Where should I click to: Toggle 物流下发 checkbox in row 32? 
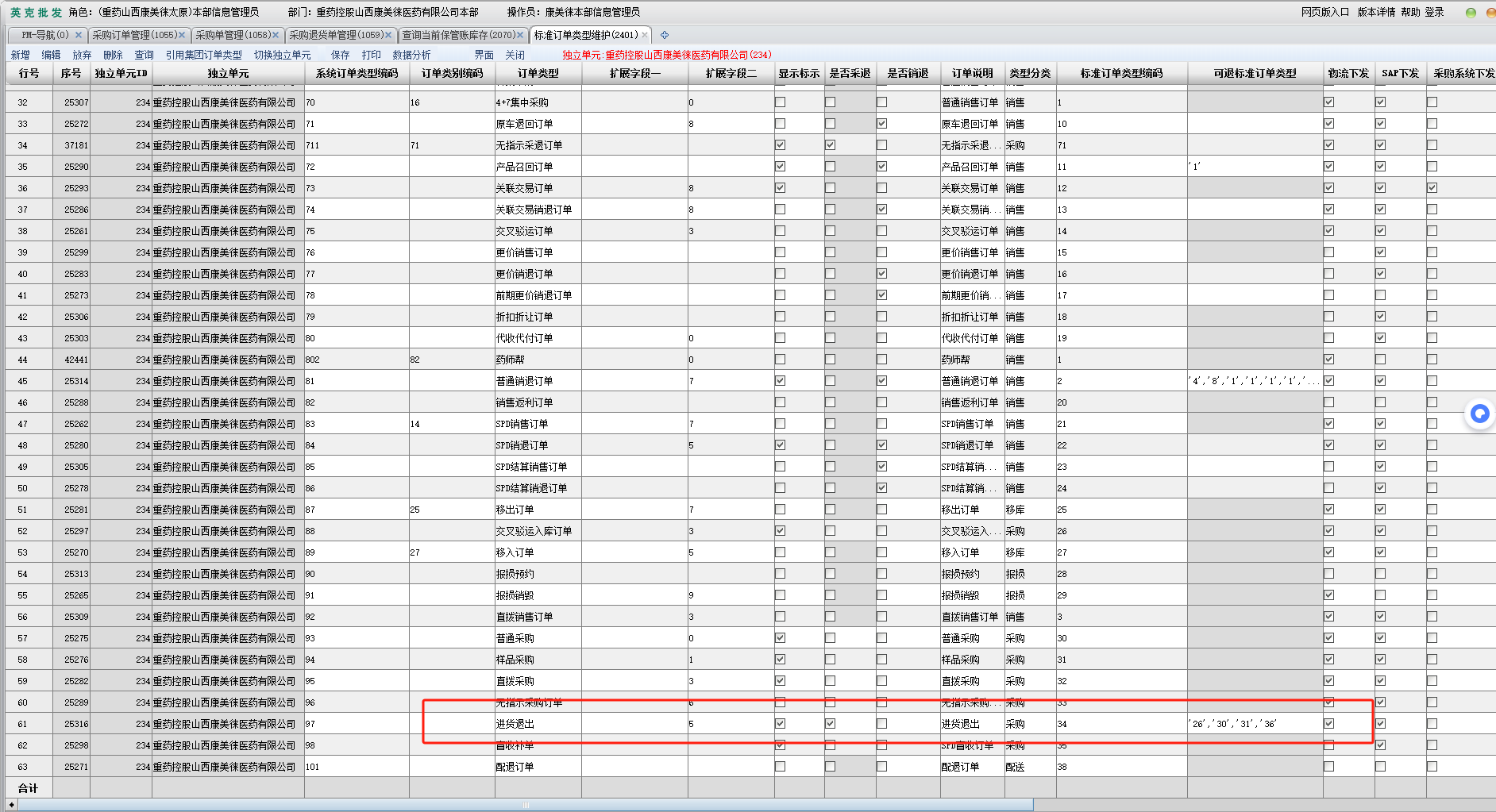[x=1328, y=102]
